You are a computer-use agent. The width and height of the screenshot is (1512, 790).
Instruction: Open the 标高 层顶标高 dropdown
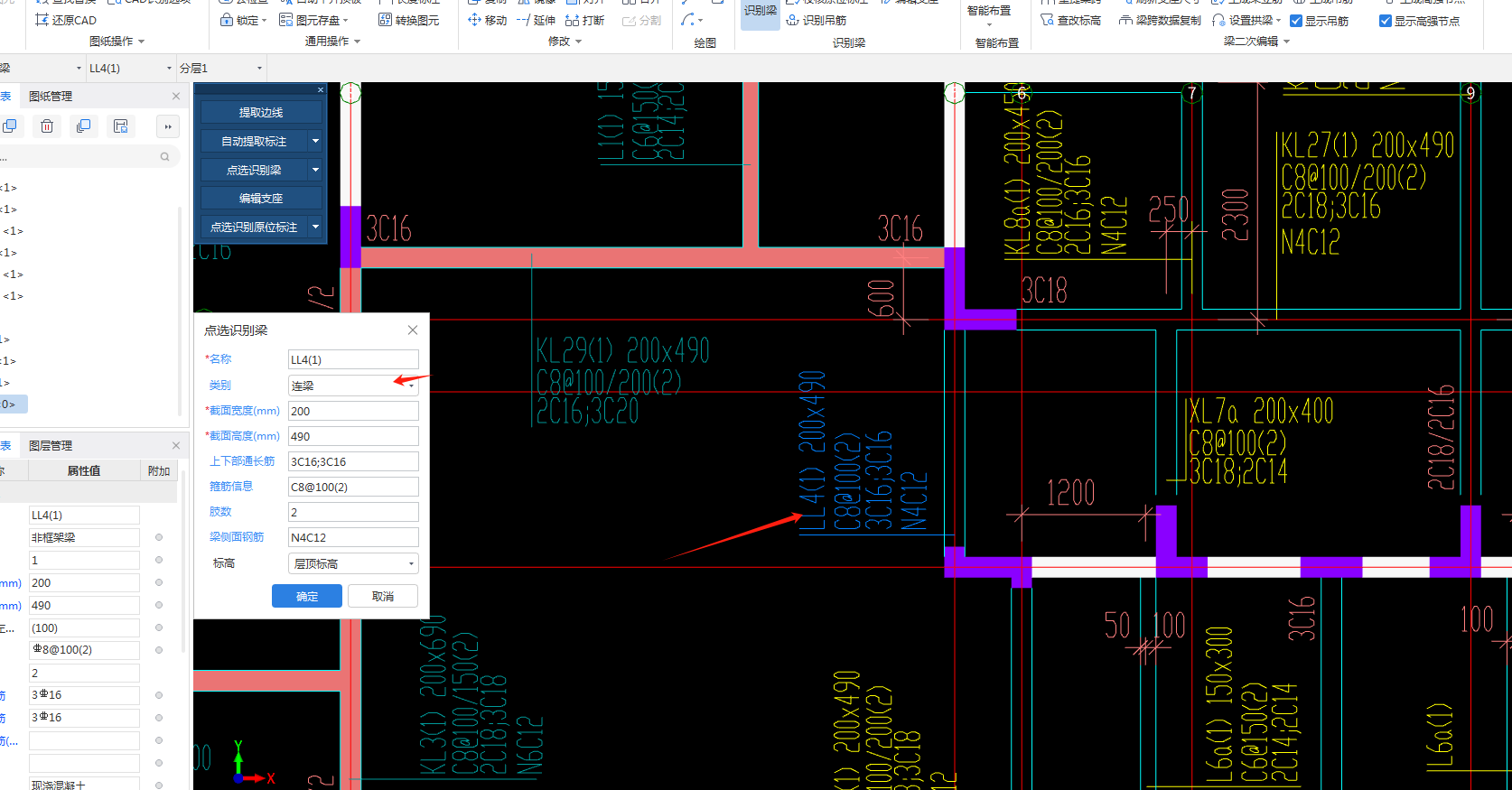pyautogui.click(x=353, y=563)
